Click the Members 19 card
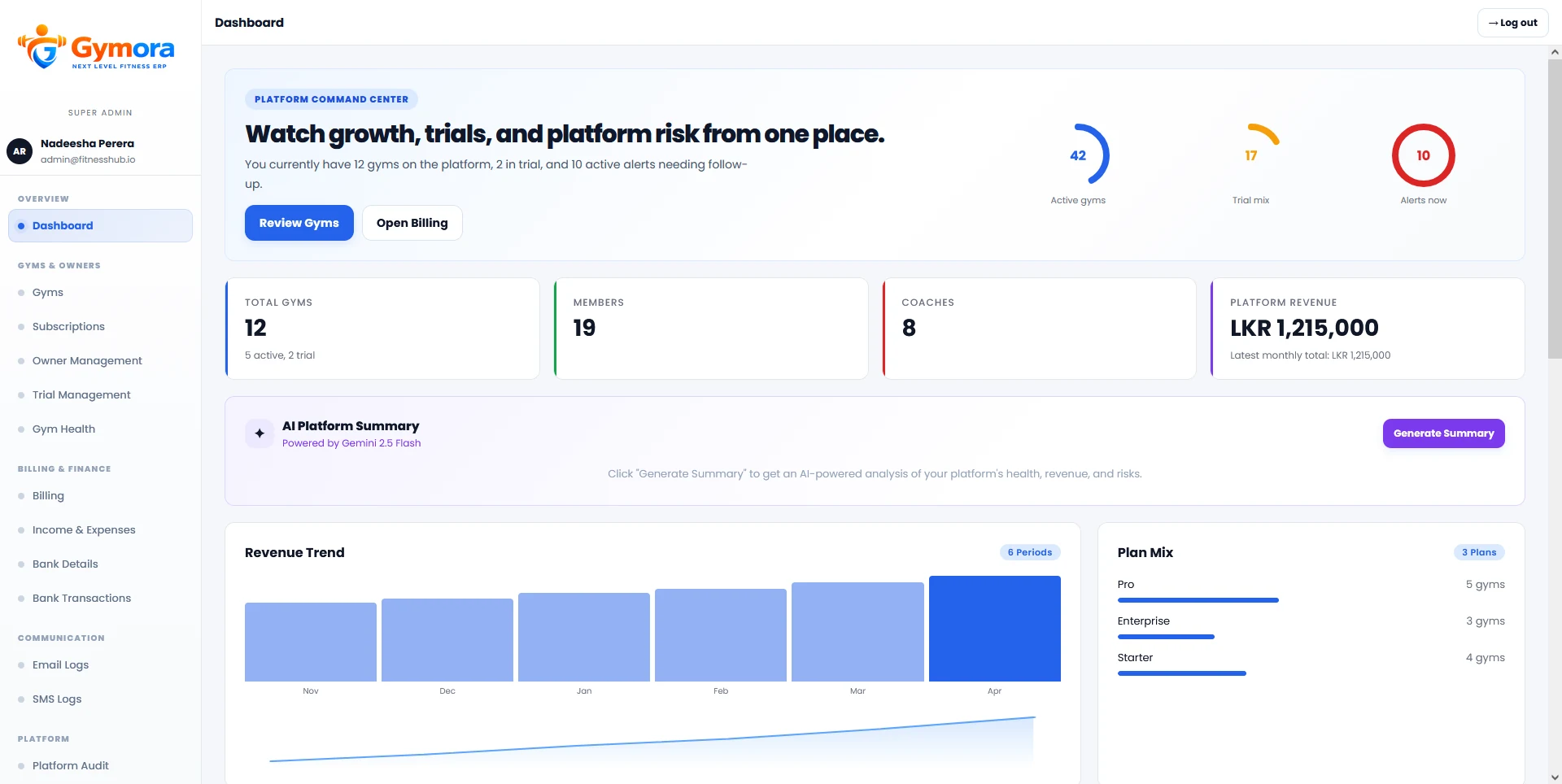This screenshot has height=784, width=1562. (x=711, y=329)
